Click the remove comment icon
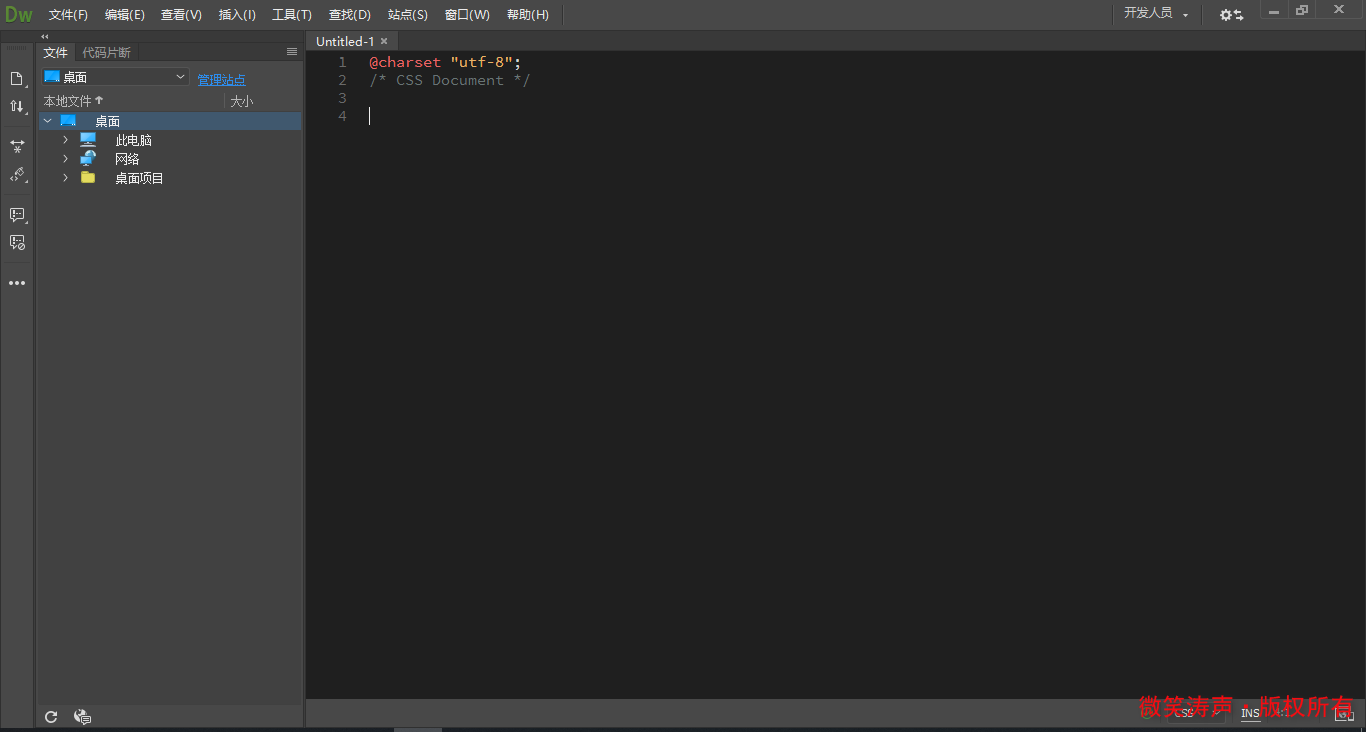The height and width of the screenshot is (732, 1366). tap(17, 242)
